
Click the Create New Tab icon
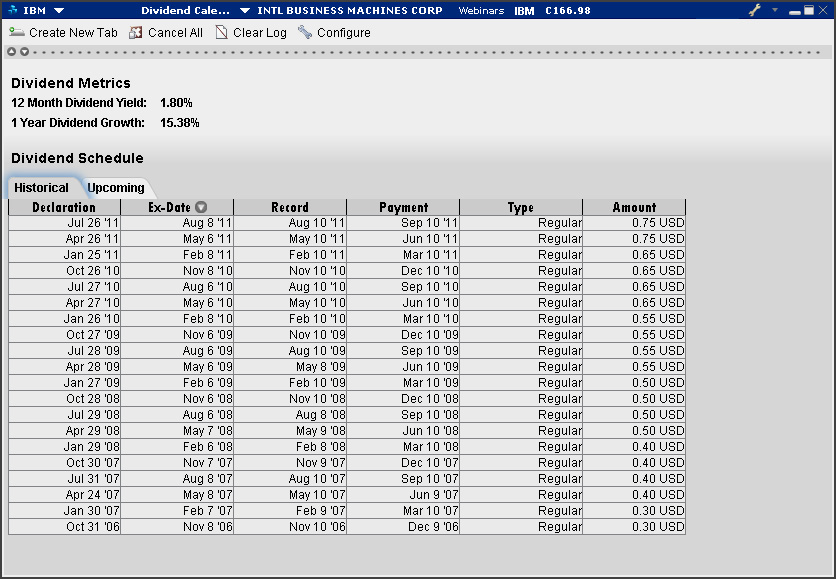tap(17, 33)
